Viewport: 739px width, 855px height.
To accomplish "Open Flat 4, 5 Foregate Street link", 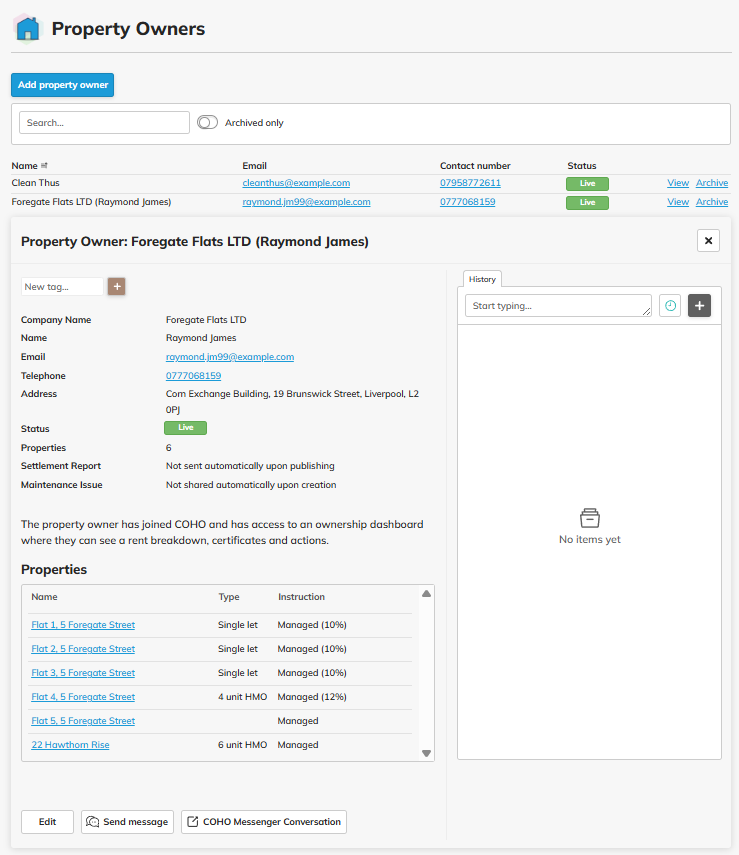I will click(83, 697).
